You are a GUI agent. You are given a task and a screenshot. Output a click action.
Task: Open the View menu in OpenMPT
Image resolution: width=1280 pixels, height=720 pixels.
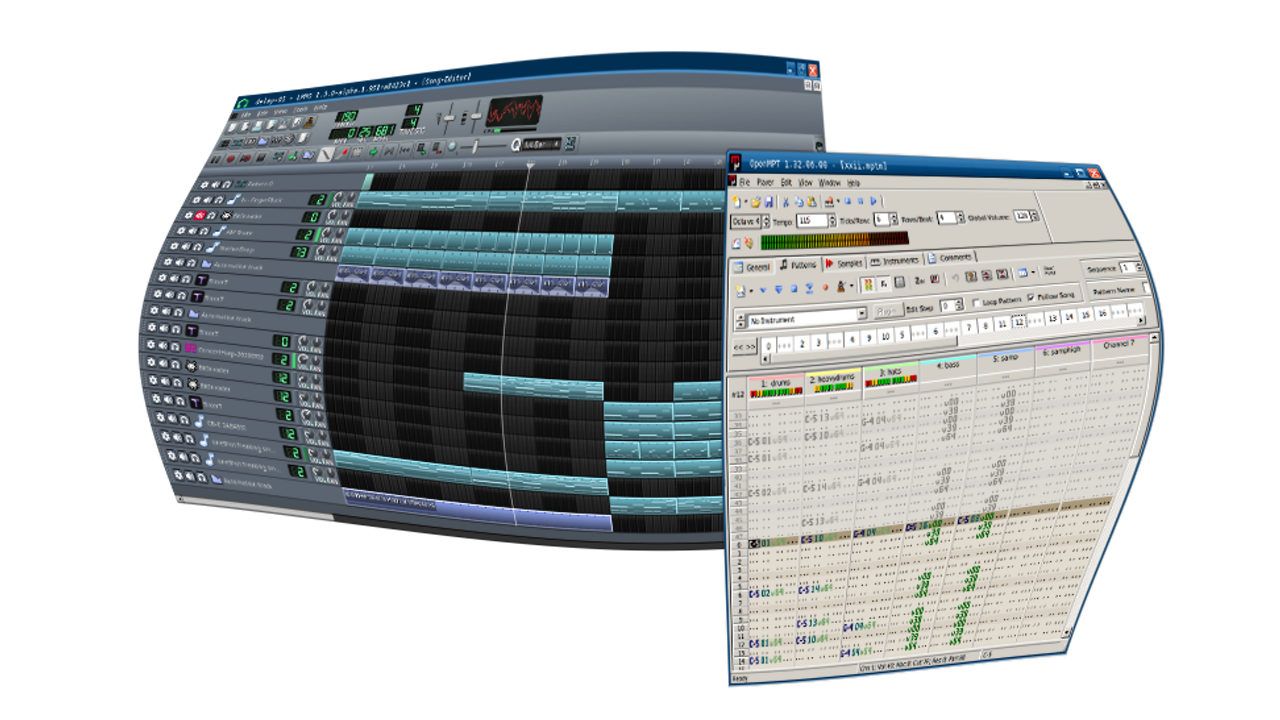coord(806,183)
